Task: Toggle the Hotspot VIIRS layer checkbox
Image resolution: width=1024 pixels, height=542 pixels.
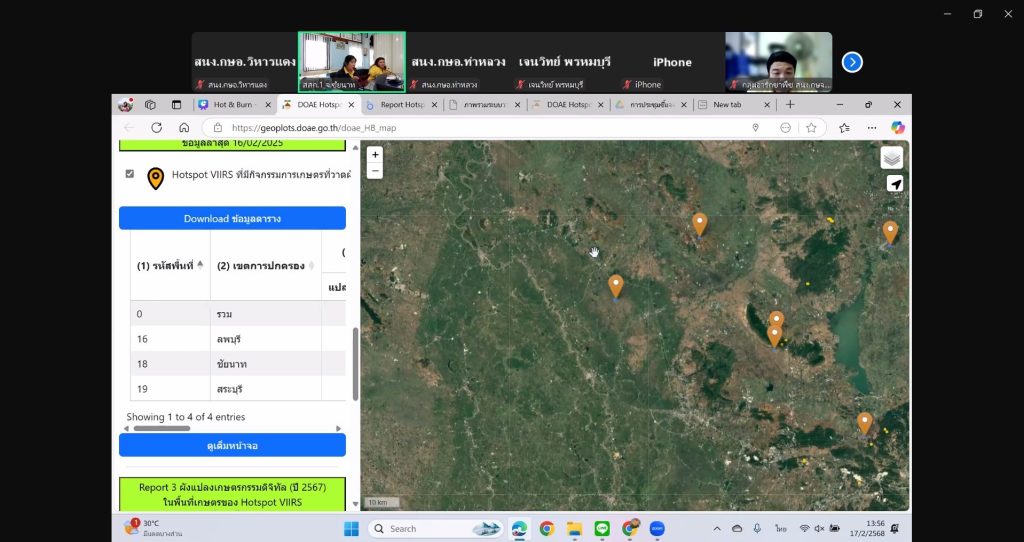Action: 129,174
